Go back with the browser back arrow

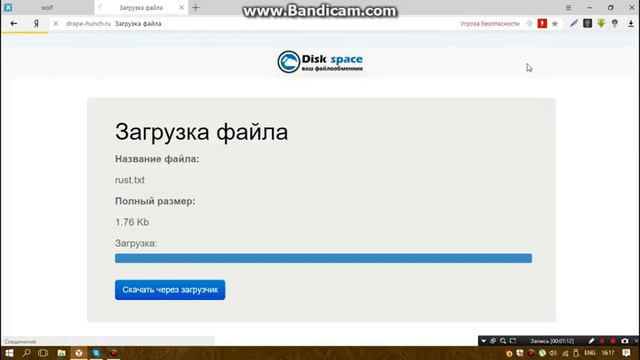tap(13, 23)
